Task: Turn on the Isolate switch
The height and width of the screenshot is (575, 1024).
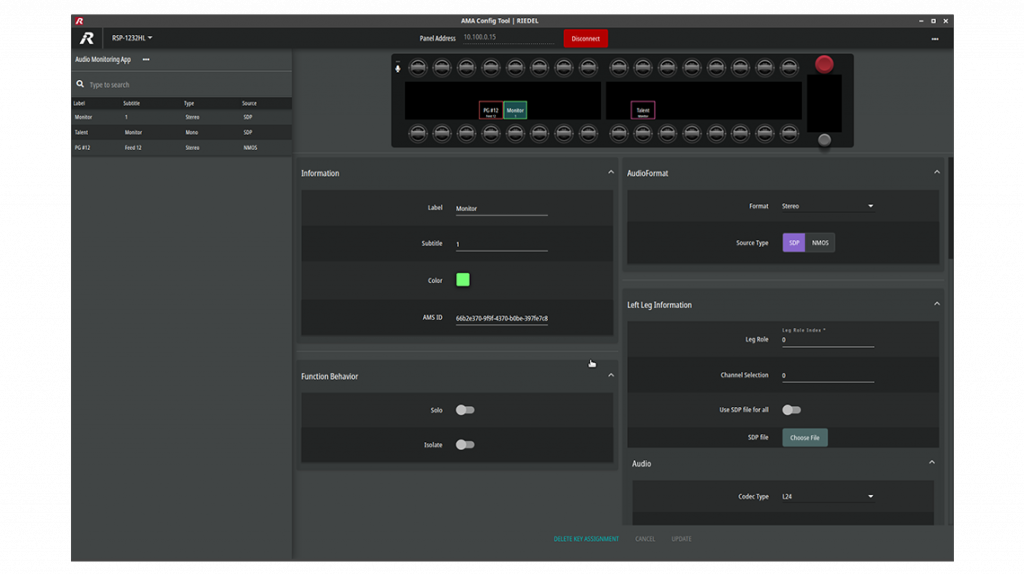Action: [464, 445]
